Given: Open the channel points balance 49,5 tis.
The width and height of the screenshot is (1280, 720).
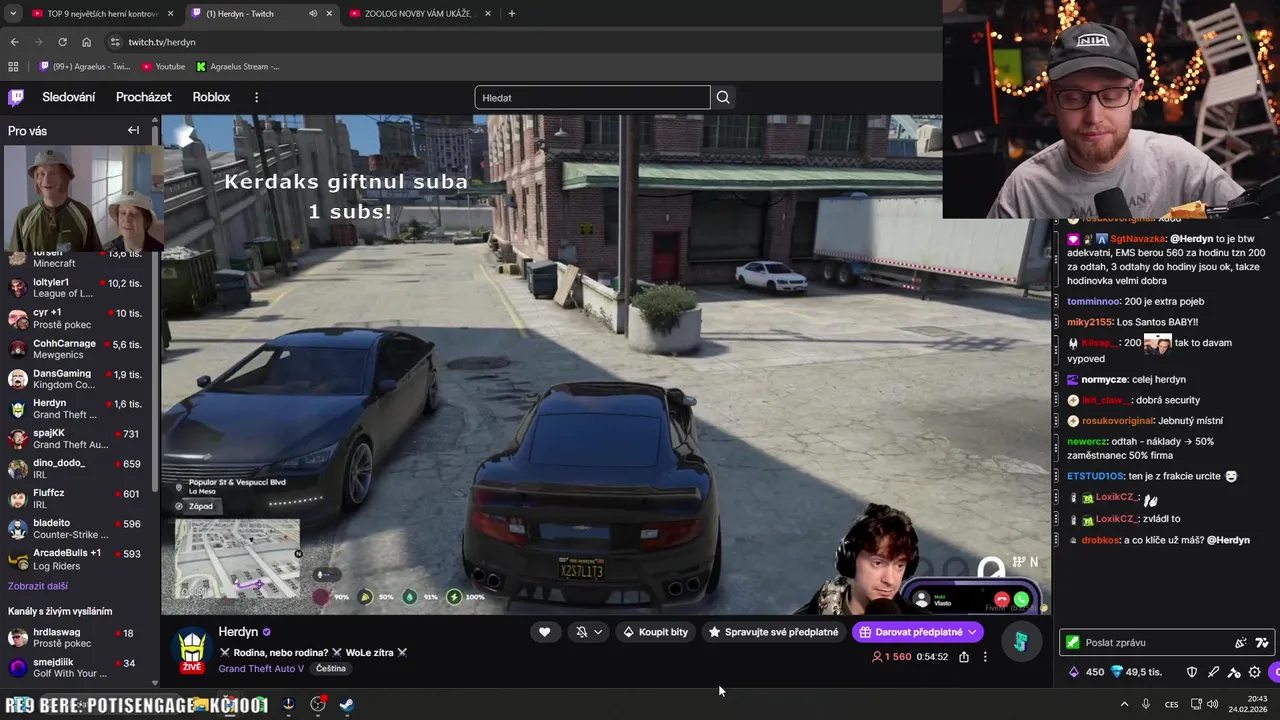Looking at the screenshot, I should 1136,672.
